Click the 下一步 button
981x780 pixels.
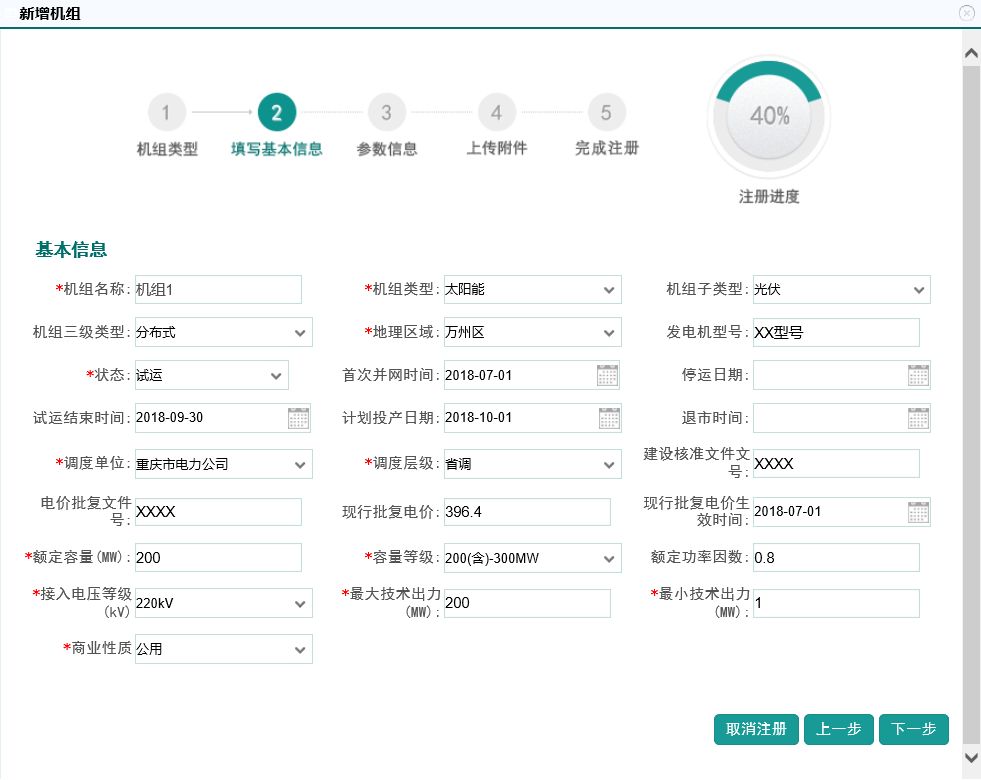click(x=913, y=730)
